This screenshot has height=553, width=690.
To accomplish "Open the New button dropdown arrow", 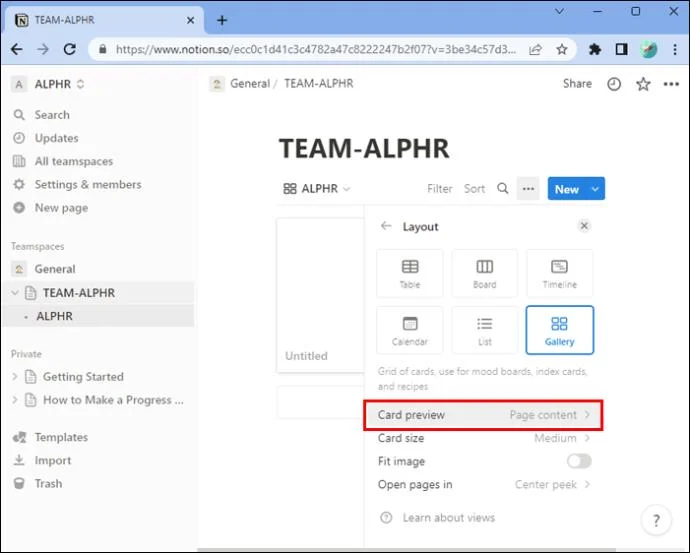I will (x=595, y=189).
